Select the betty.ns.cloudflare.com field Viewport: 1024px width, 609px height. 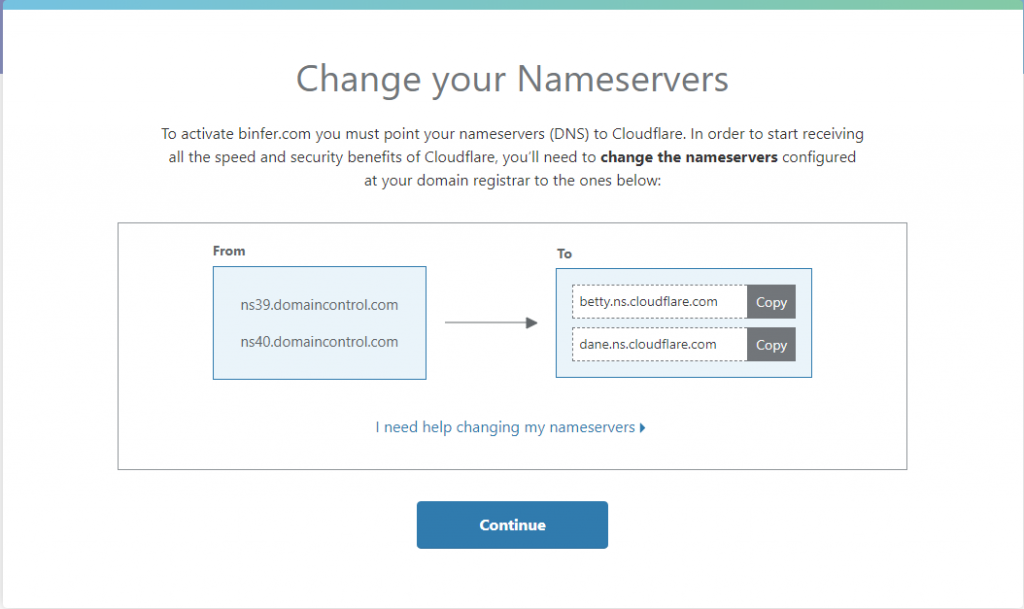660,302
